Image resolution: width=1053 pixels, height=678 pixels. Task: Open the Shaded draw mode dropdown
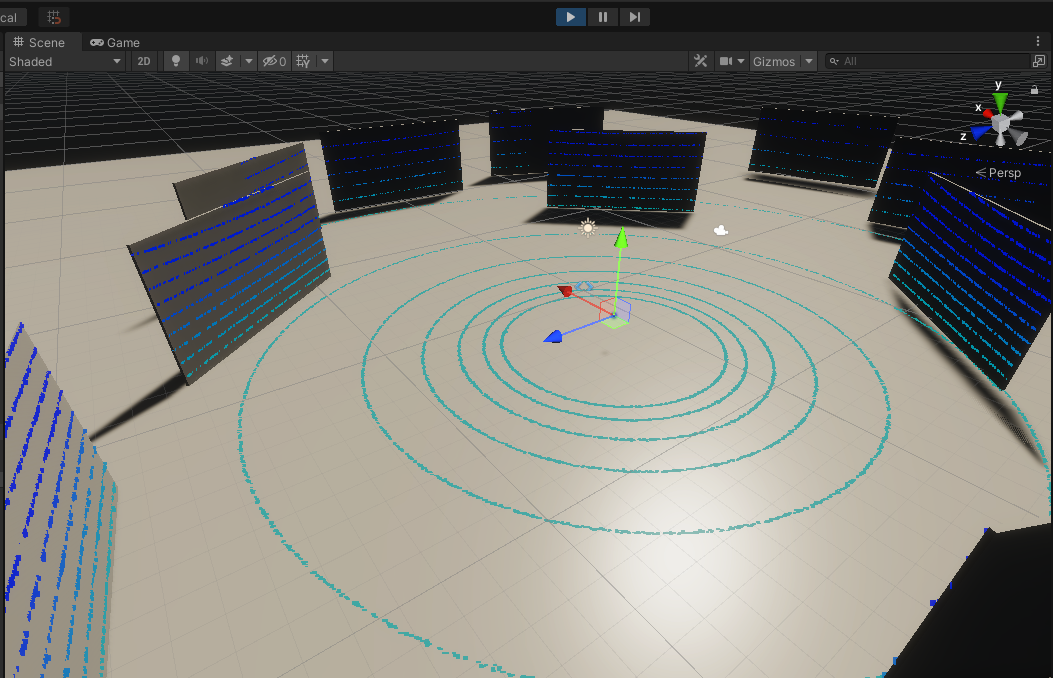click(60, 61)
